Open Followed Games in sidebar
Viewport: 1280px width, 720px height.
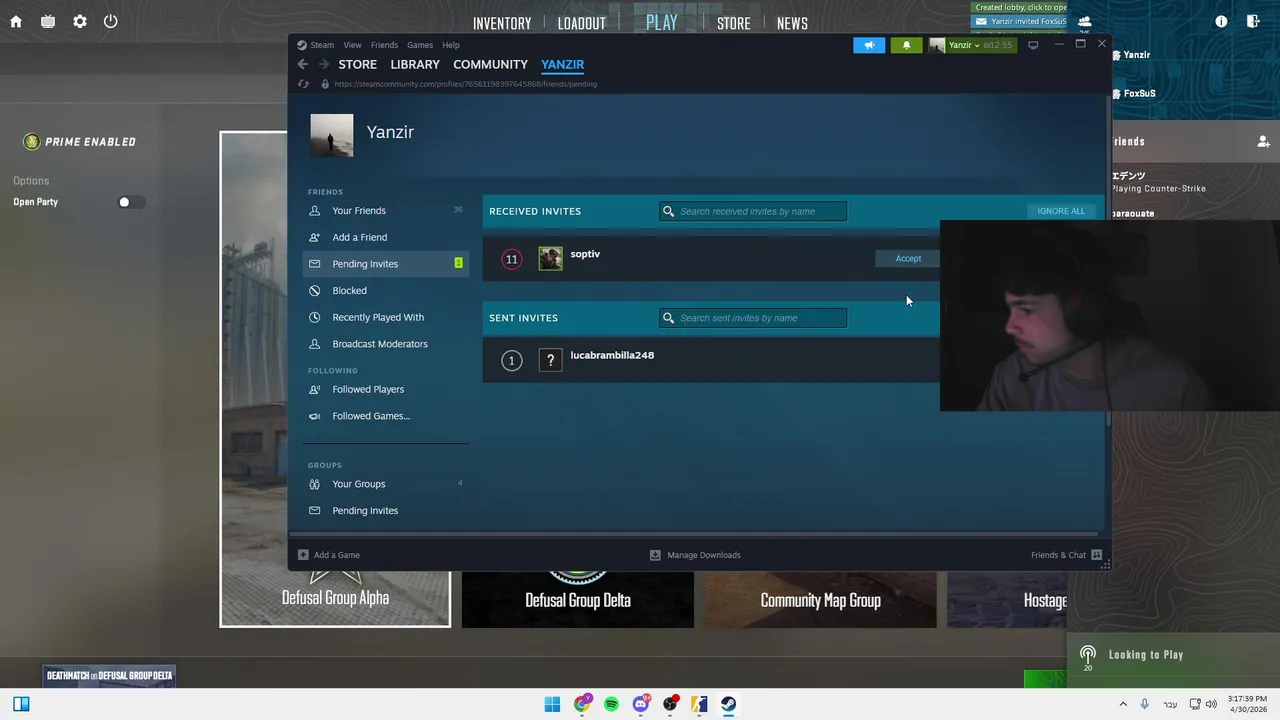tap(386, 416)
